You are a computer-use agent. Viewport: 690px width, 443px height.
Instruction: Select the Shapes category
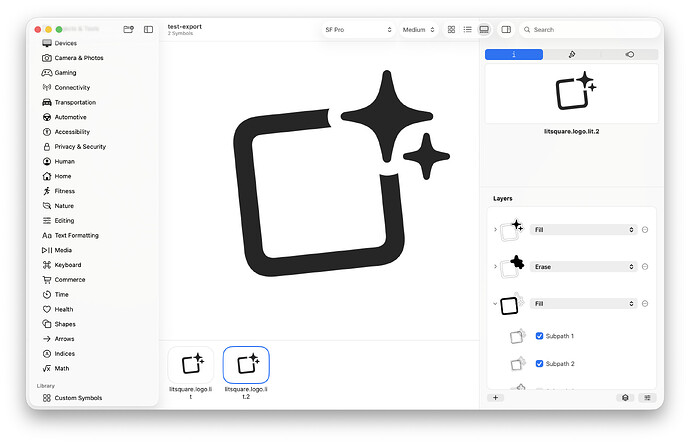click(x=59, y=324)
